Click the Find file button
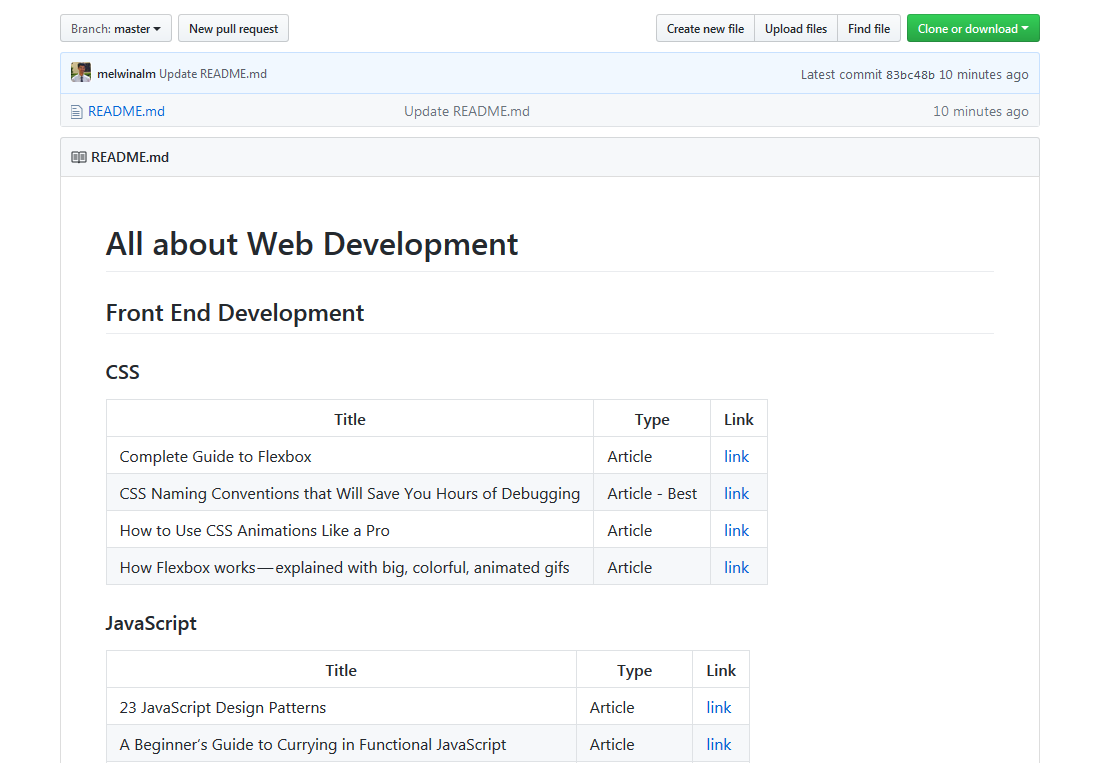The height and width of the screenshot is (763, 1106). click(x=868, y=28)
